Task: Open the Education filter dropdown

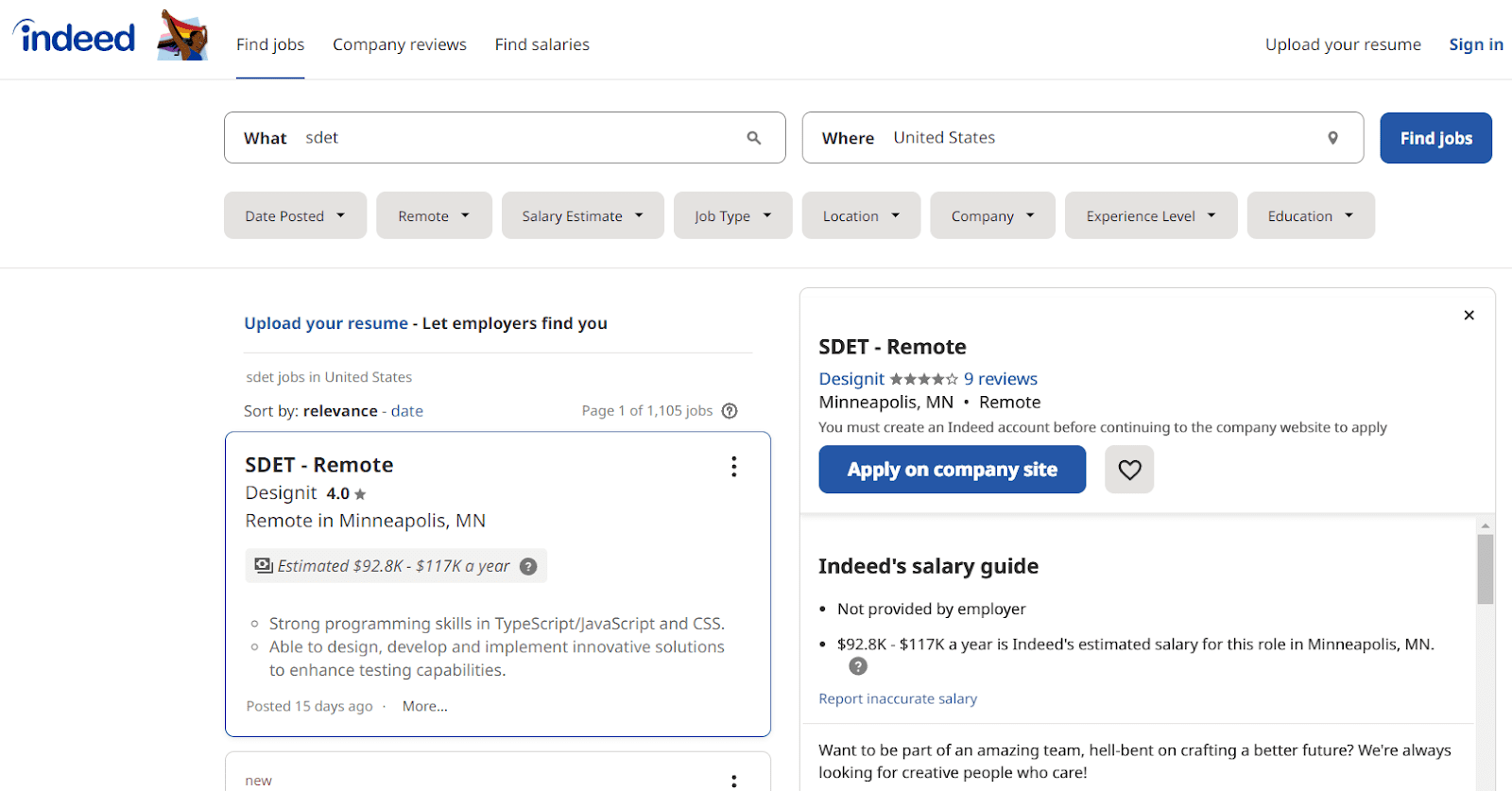Action: pos(1311,215)
